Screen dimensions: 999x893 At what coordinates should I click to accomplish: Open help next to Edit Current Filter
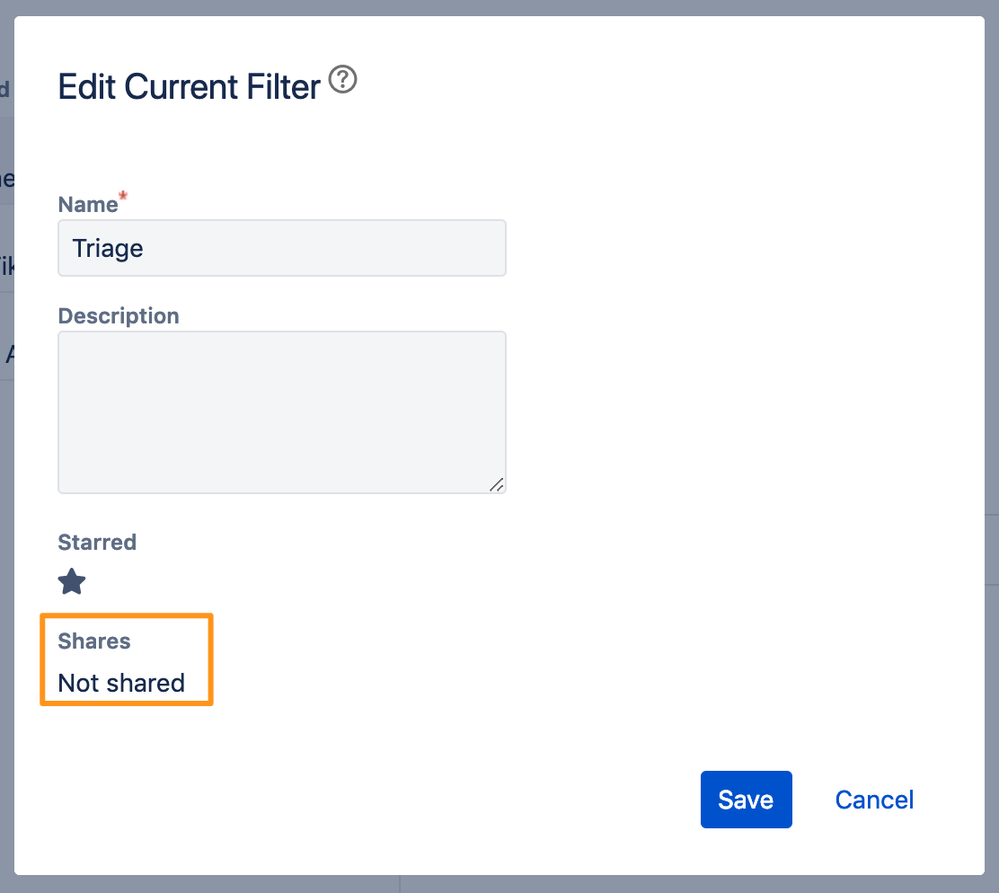point(343,80)
